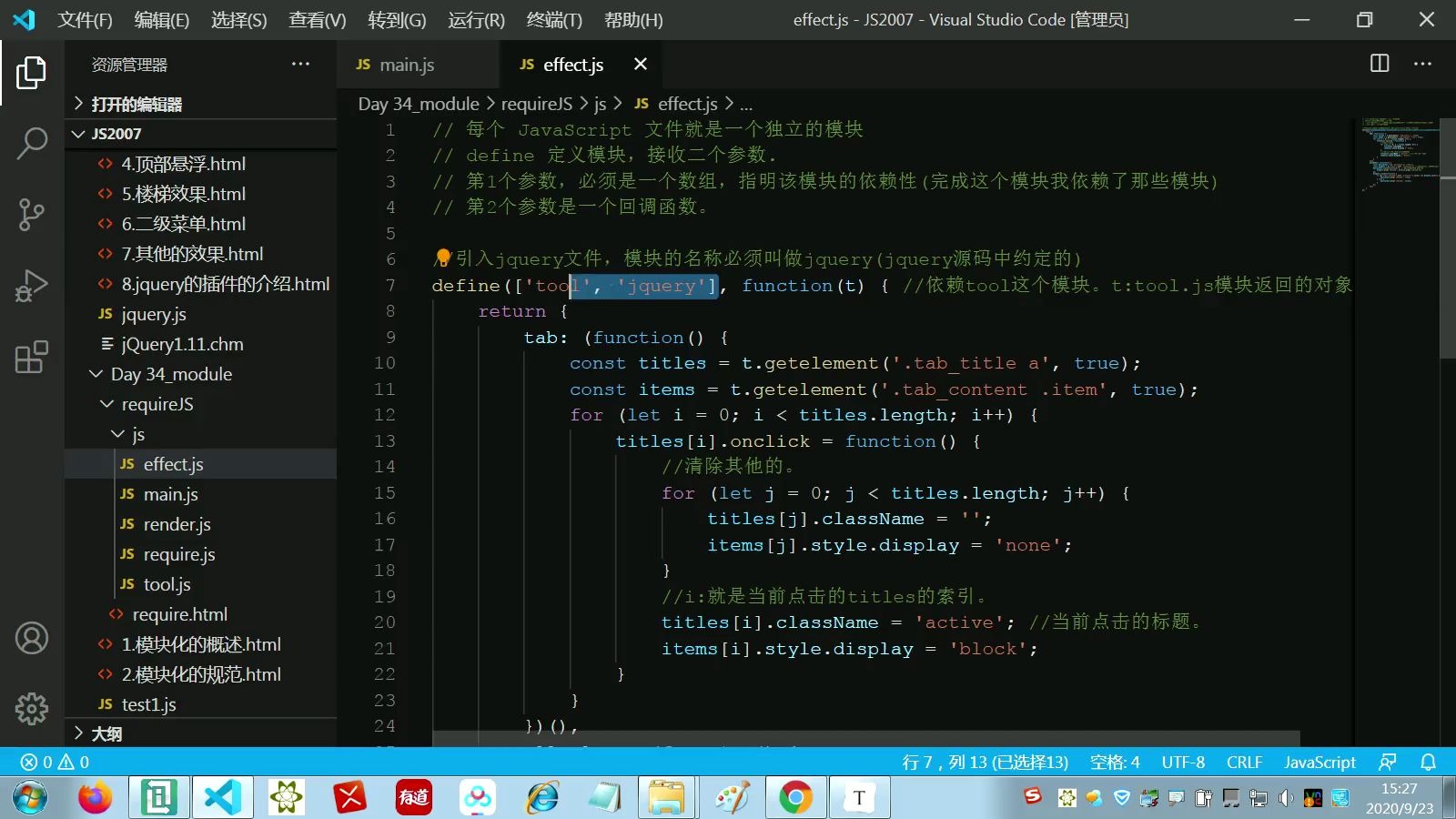This screenshot has height=819, width=1456.
Task: Open the 帮助(H) menu
Action: coord(633,19)
